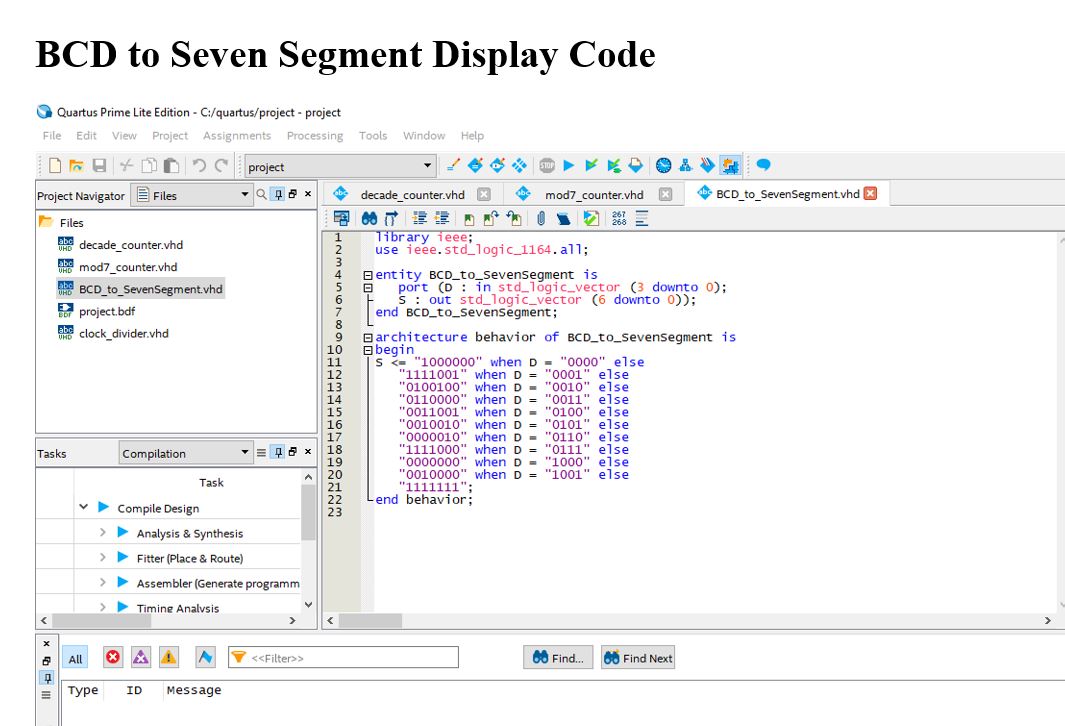
Task: Select the All messages filter
Action: coord(75,658)
